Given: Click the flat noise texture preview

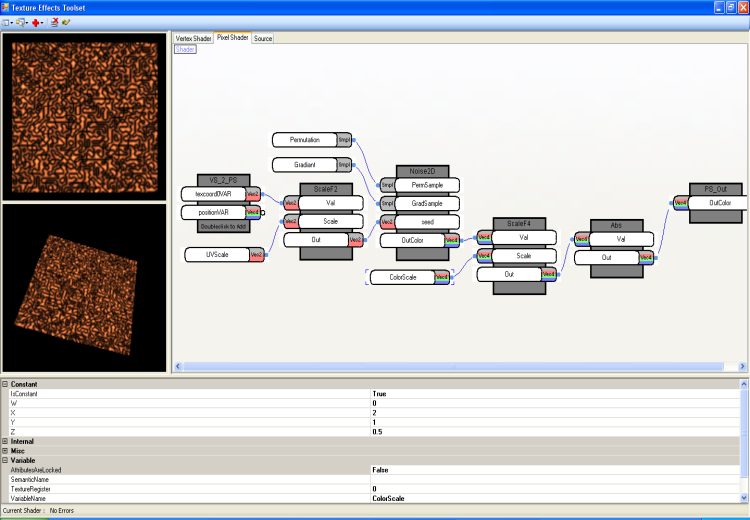Looking at the screenshot, I should coord(85,115).
